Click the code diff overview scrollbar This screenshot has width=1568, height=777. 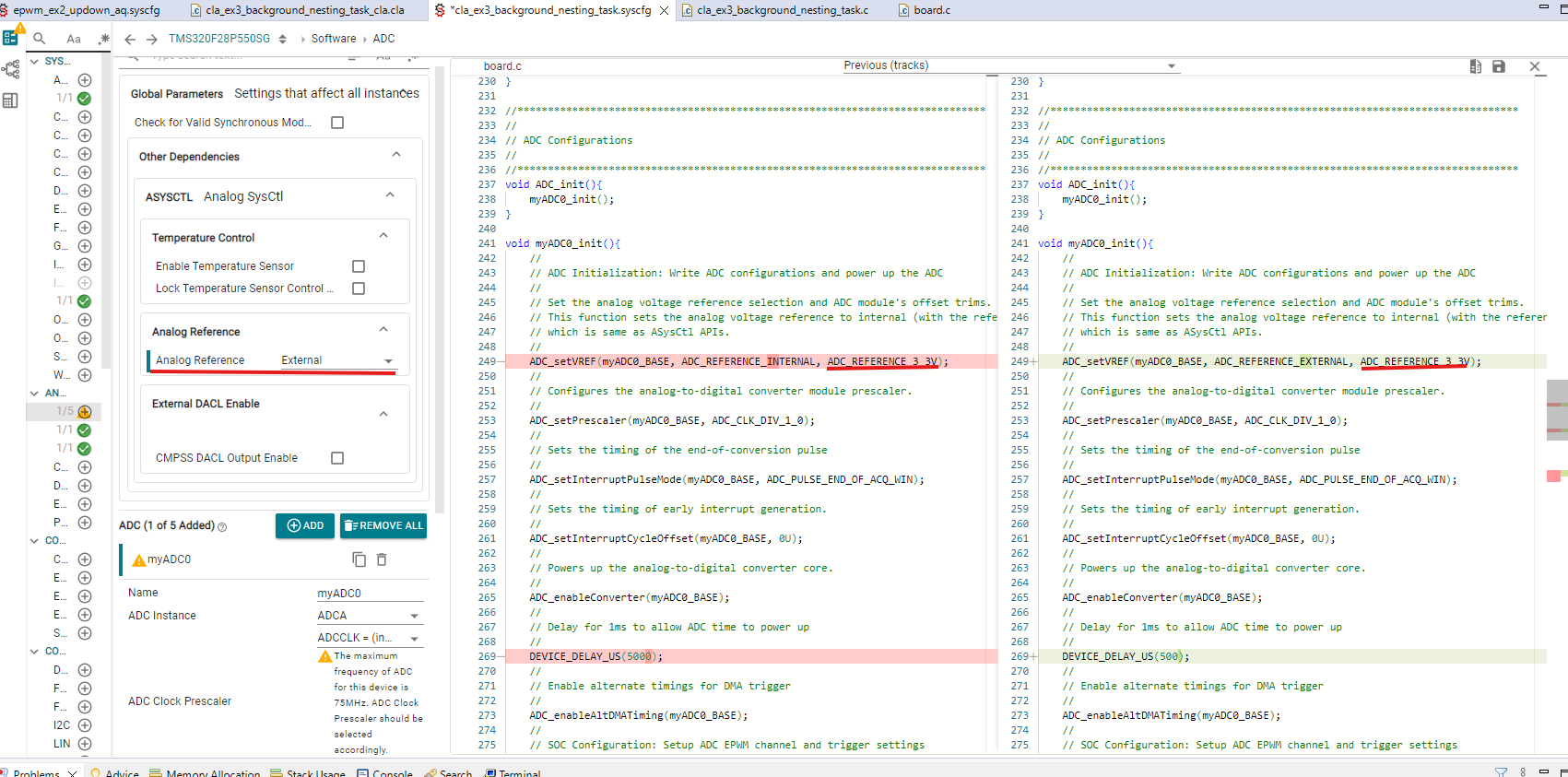point(1557,415)
